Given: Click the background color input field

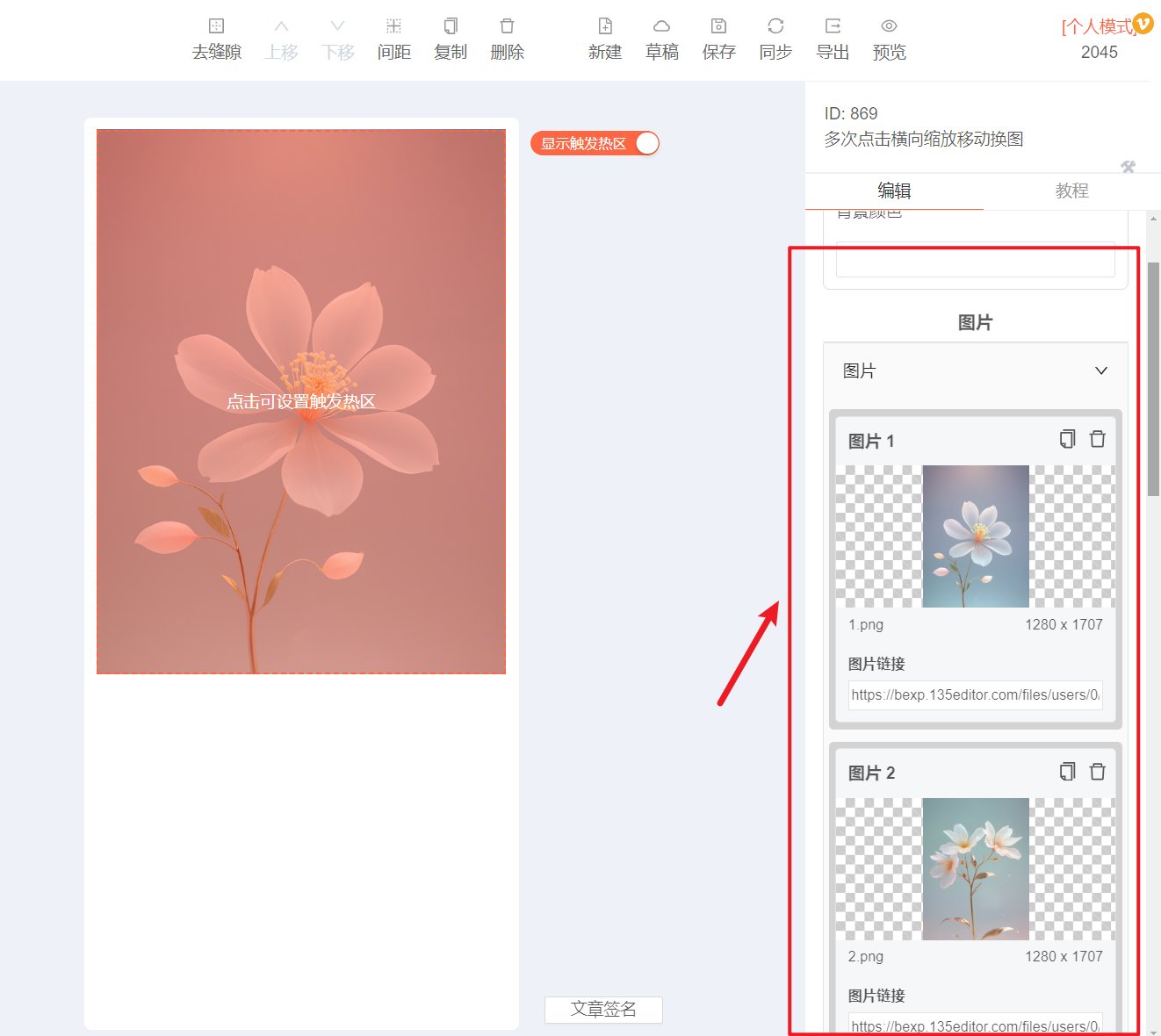Looking at the screenshot, I should coord(975,259).
